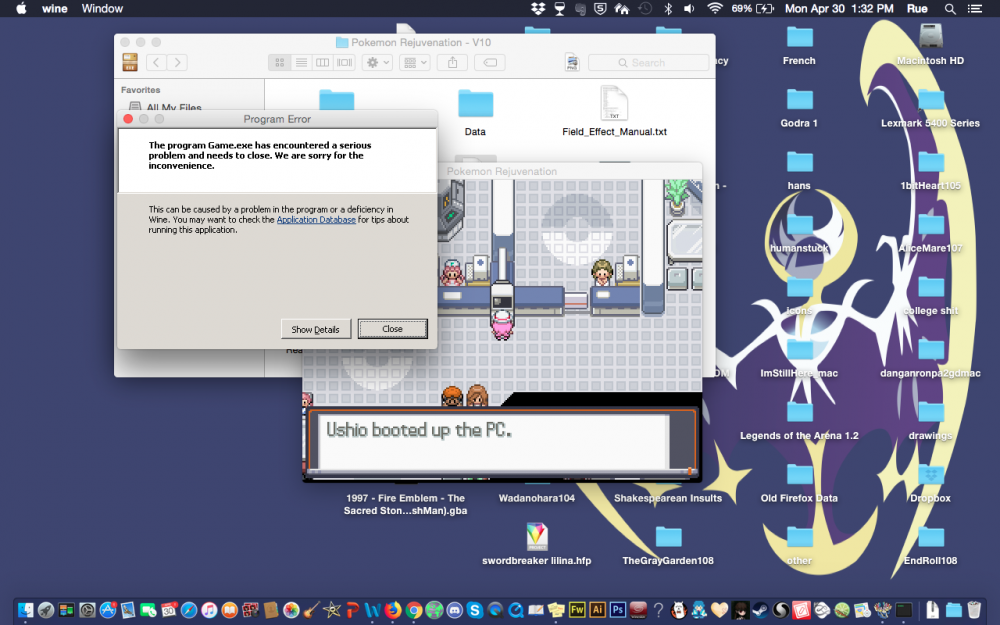1000x625 pixels.
Task: Open the Application Database link
Action: pos(316,219)
